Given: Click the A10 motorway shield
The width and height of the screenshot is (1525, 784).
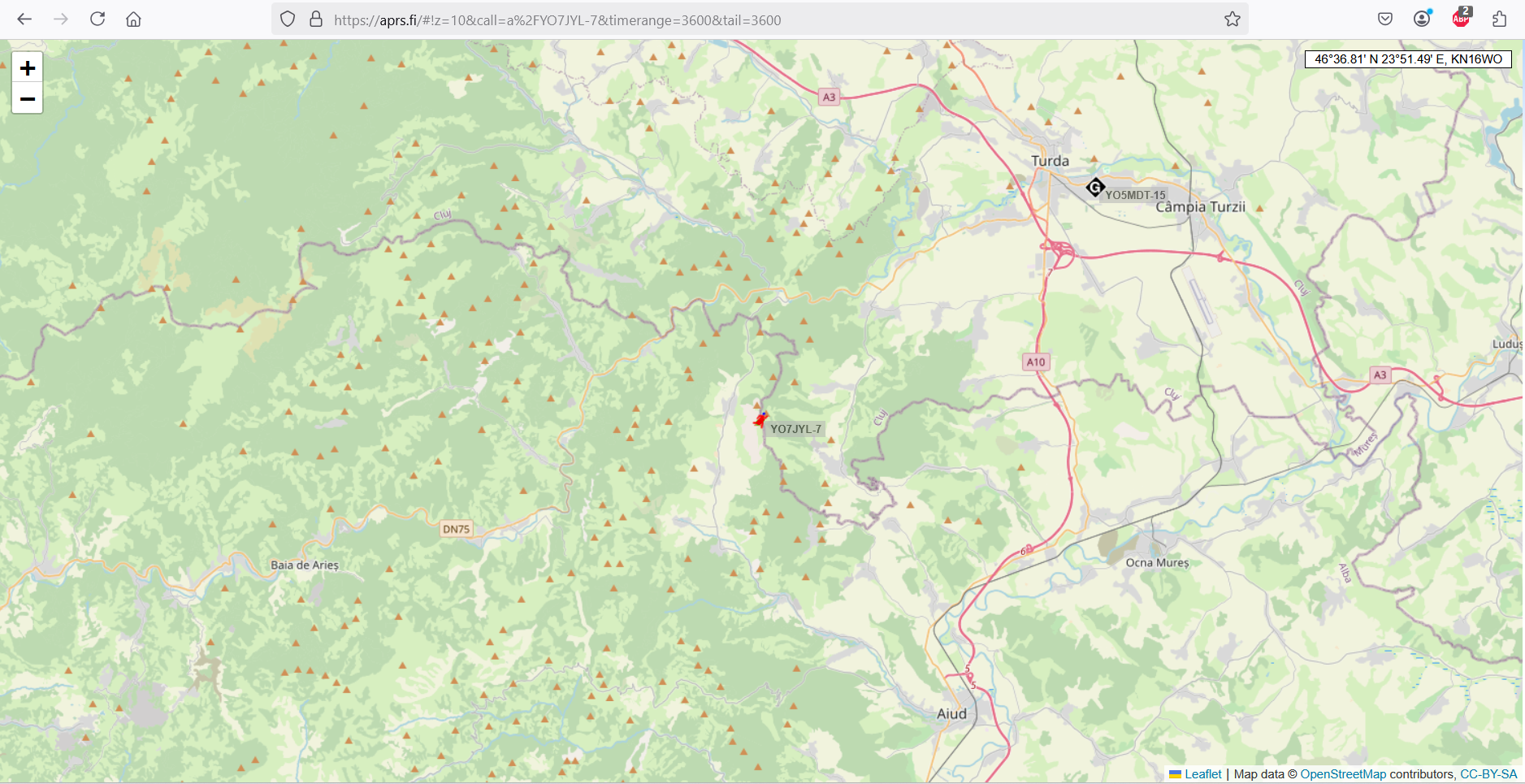Looking at the screenshot, I should pos(1036,362).
